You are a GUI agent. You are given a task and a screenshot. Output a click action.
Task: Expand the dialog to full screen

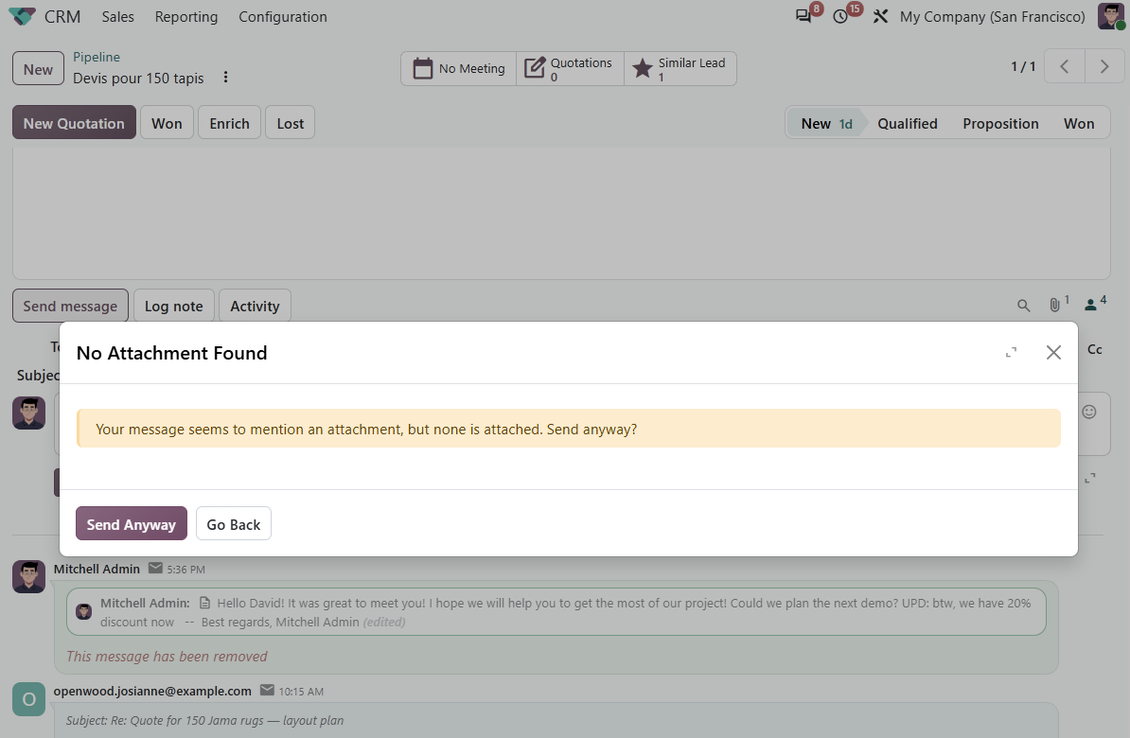tap(1011, 352)
